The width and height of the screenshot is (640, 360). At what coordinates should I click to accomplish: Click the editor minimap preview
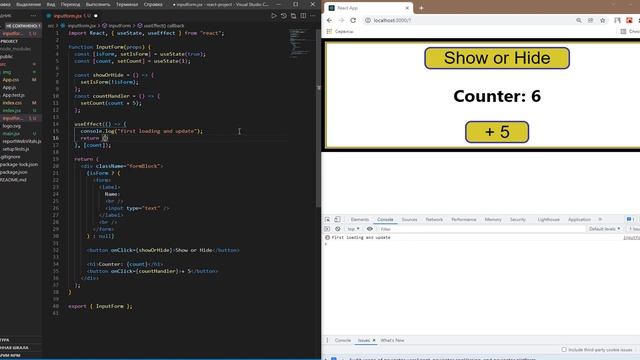[x=301, y=43]
